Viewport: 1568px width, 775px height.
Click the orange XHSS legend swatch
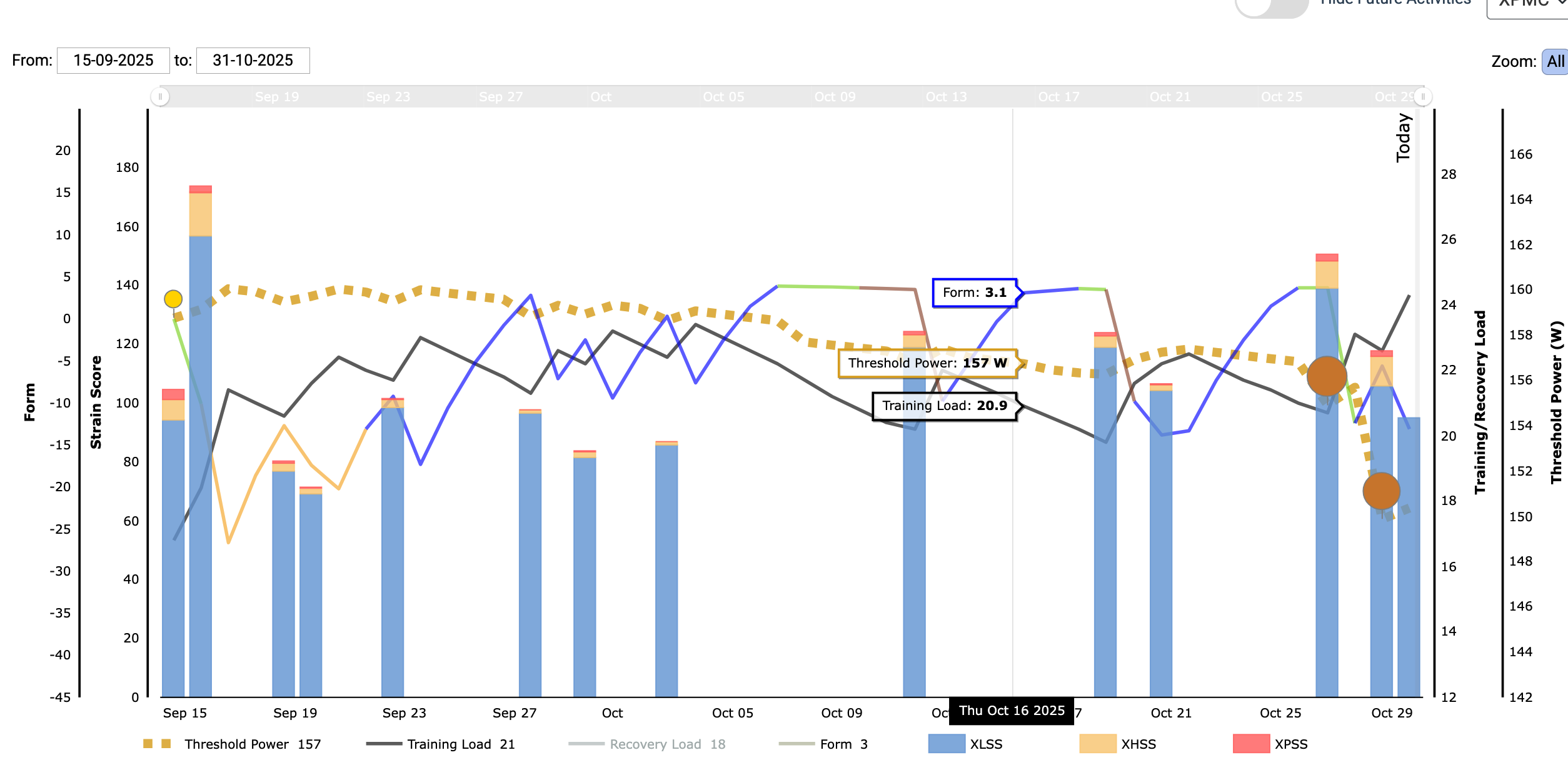coord(1097,744)
